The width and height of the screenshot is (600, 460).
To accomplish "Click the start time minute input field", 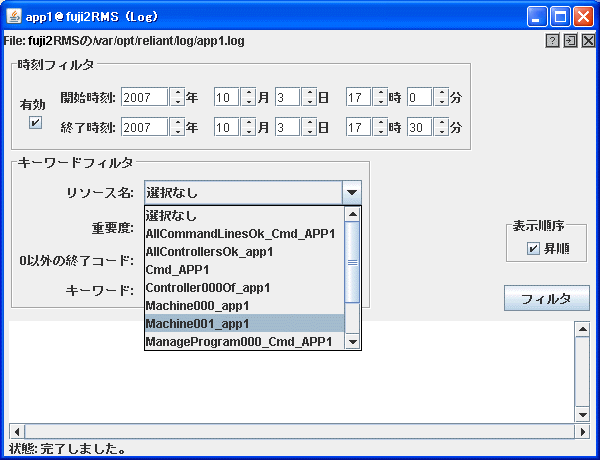I will tap(419, 98).
